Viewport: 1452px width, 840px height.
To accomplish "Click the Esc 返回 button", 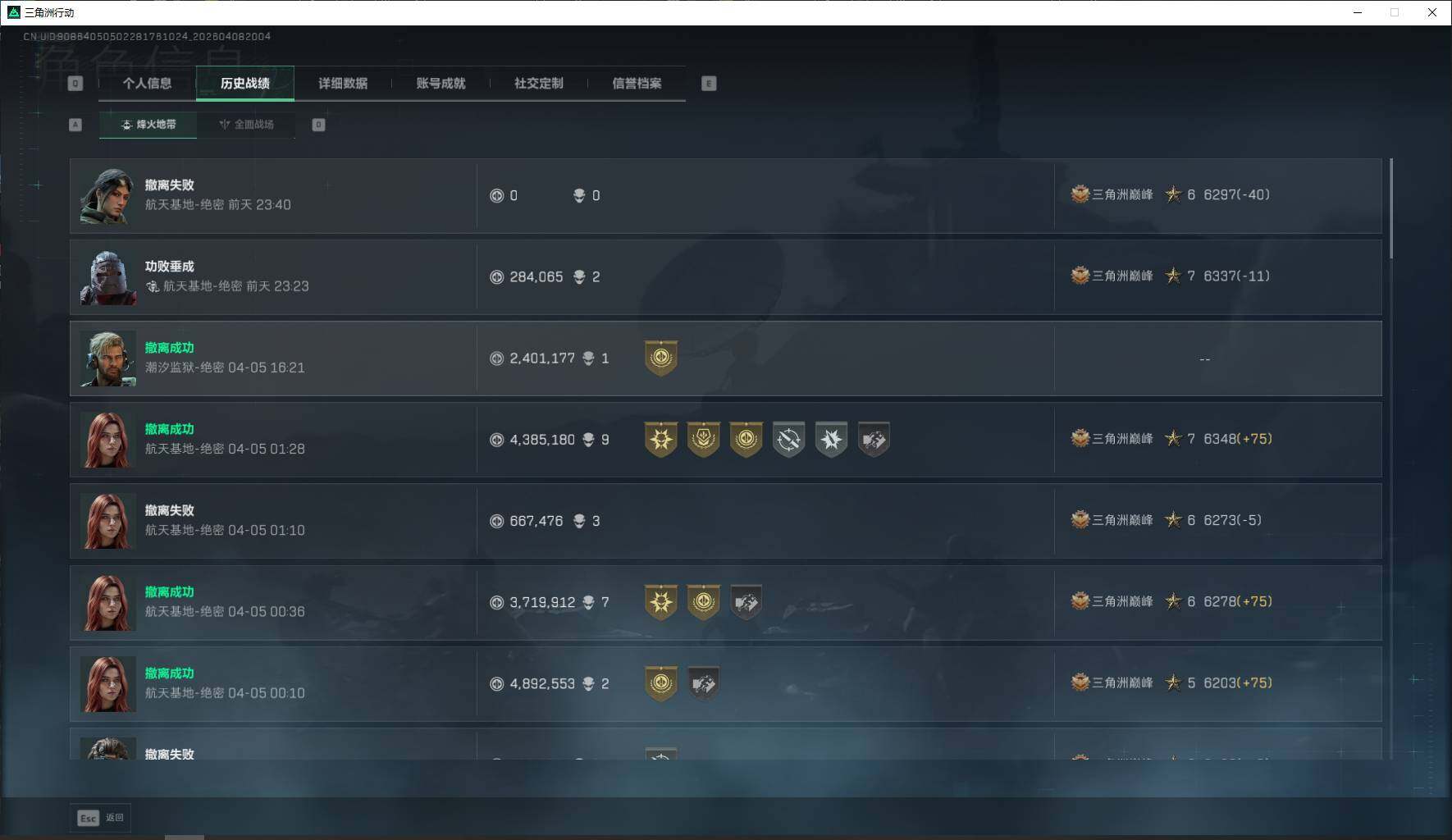I will click(x=100, y=818).
